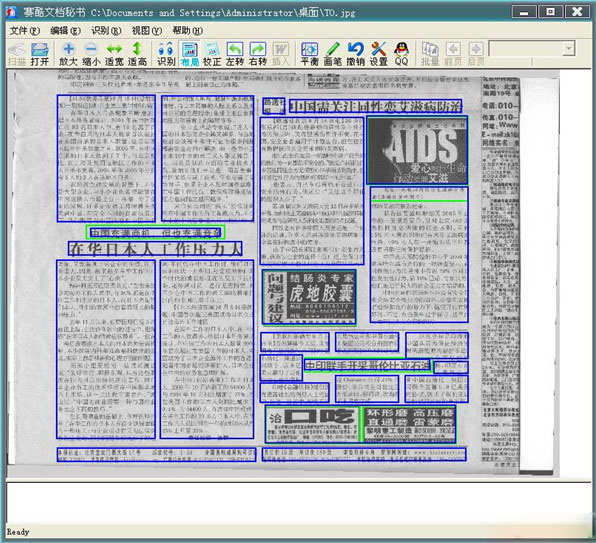This screenshot has width=596, height=543.
Task: Fit image to width with 适宽
Action: coord(114,54)
